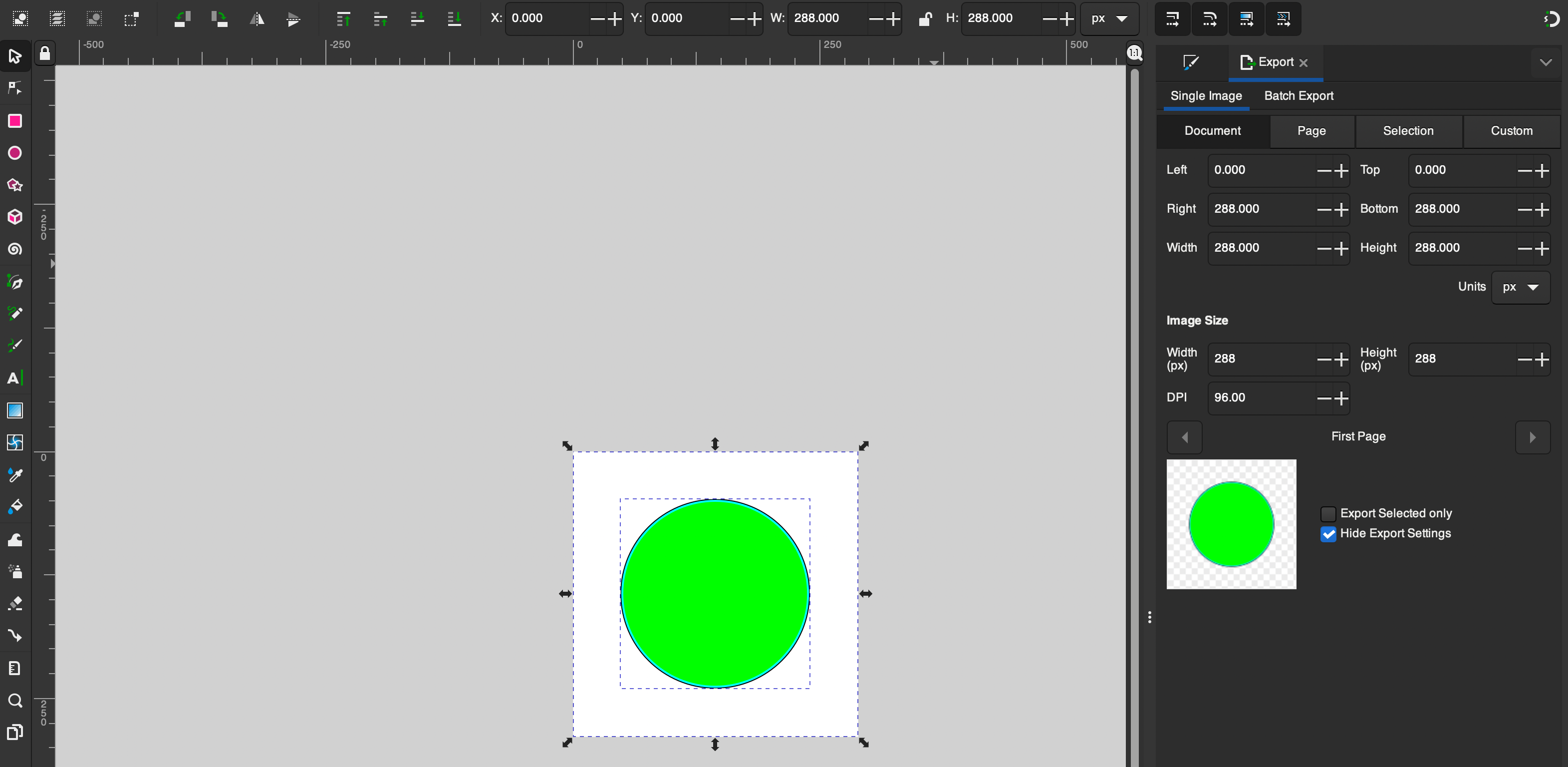Select the Rectangle tool

pyautogui.click(x=14, y=121)
